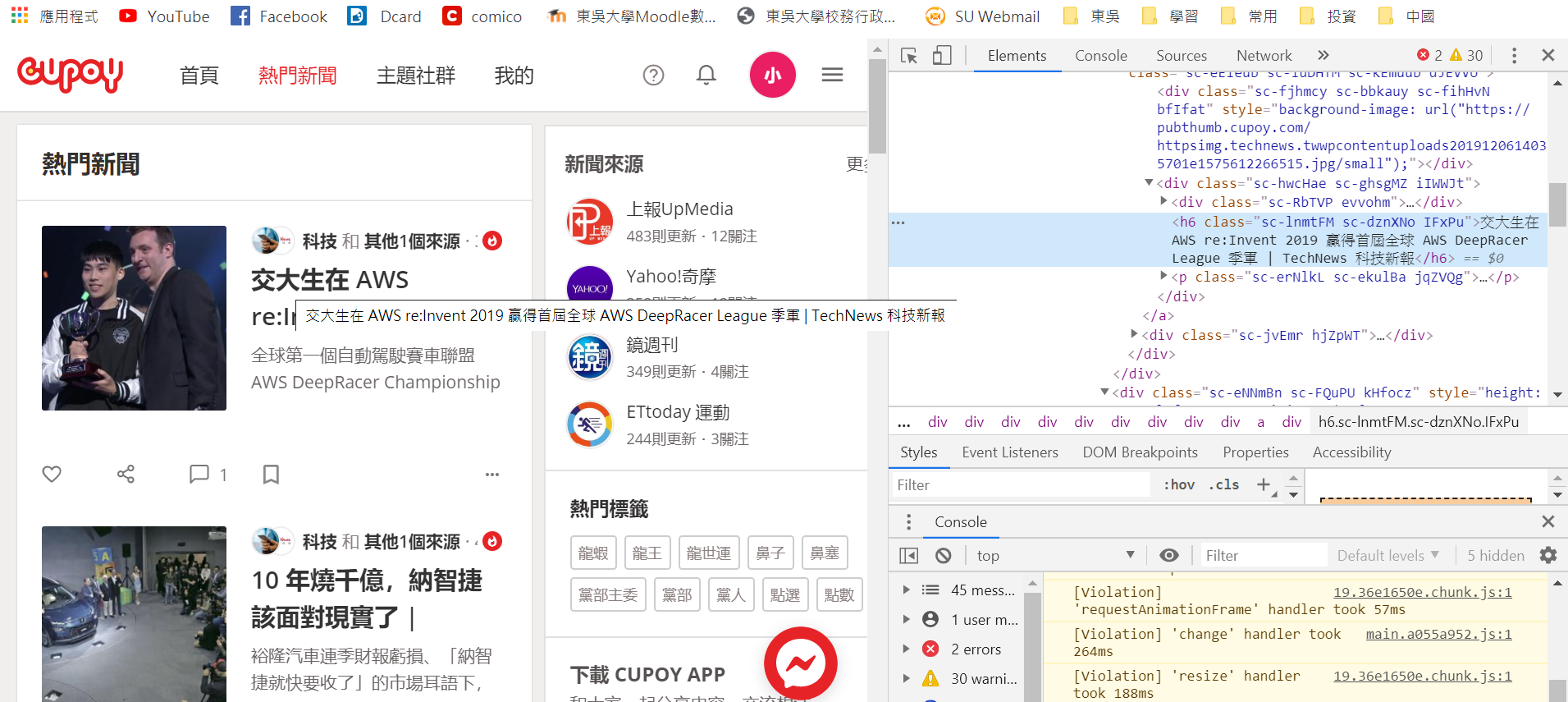This screenshot has height=702, width=1568.
Task: Share the AWS DeepRacer article
Action: pos(126,474)
